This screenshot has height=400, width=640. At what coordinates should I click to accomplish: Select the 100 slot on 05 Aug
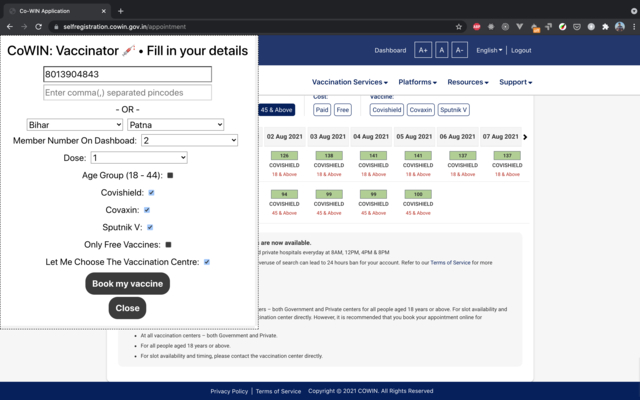point(418,194)
